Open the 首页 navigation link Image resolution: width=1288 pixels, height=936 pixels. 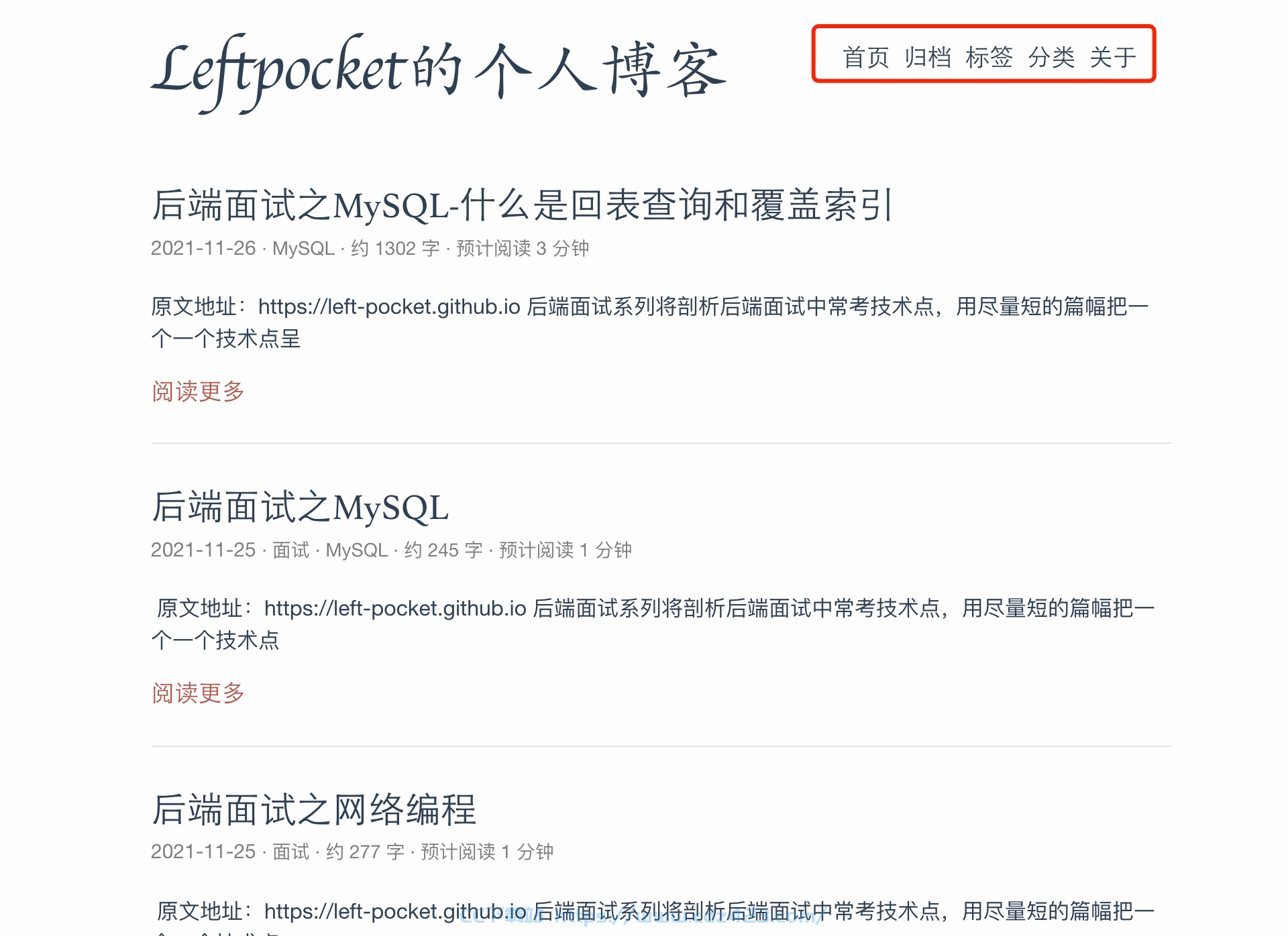(865, 57)
